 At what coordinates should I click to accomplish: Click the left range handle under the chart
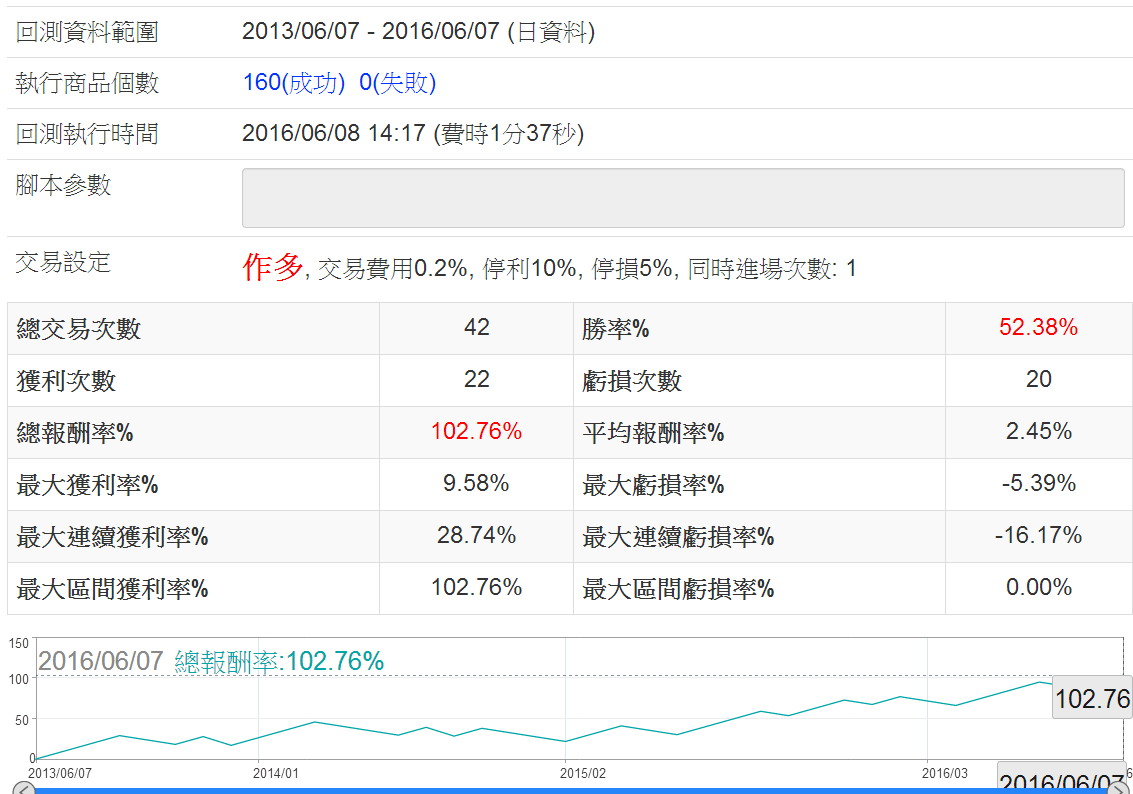point(23,788)
